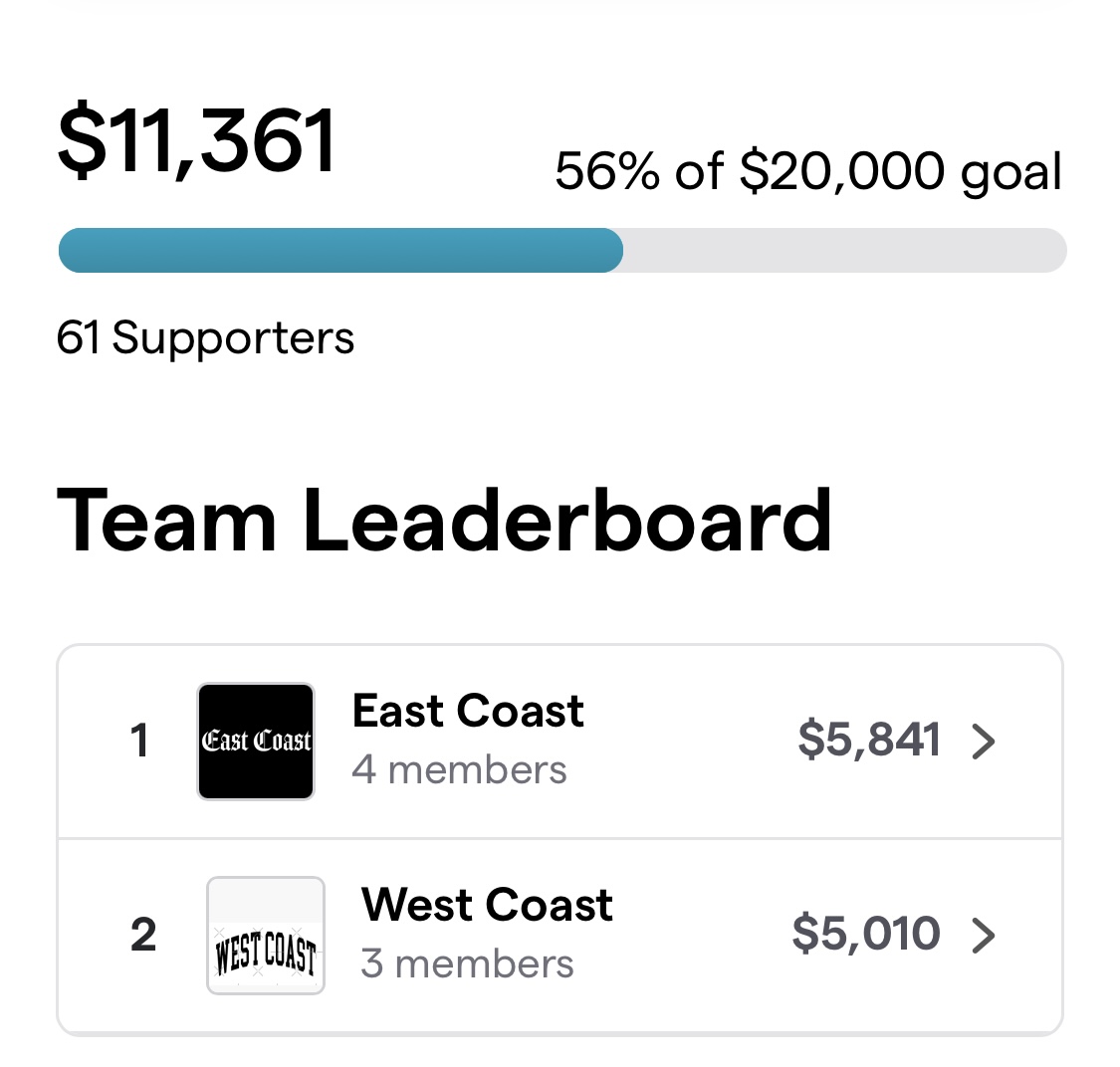The width and height of the screenshot is (1120, 1067).
Task: Click rank number 1 on leaderboard
Action: point(139,742)
